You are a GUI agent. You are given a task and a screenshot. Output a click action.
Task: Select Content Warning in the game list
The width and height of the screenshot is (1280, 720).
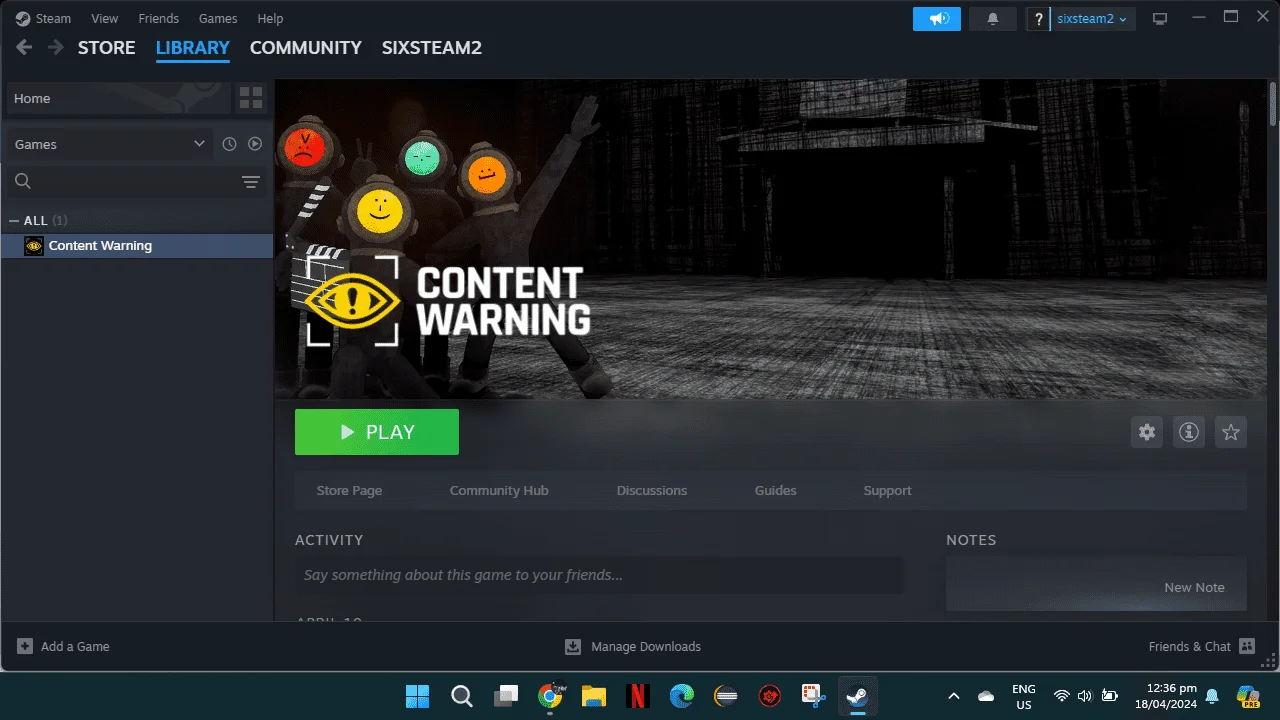[x=137, y=245]
